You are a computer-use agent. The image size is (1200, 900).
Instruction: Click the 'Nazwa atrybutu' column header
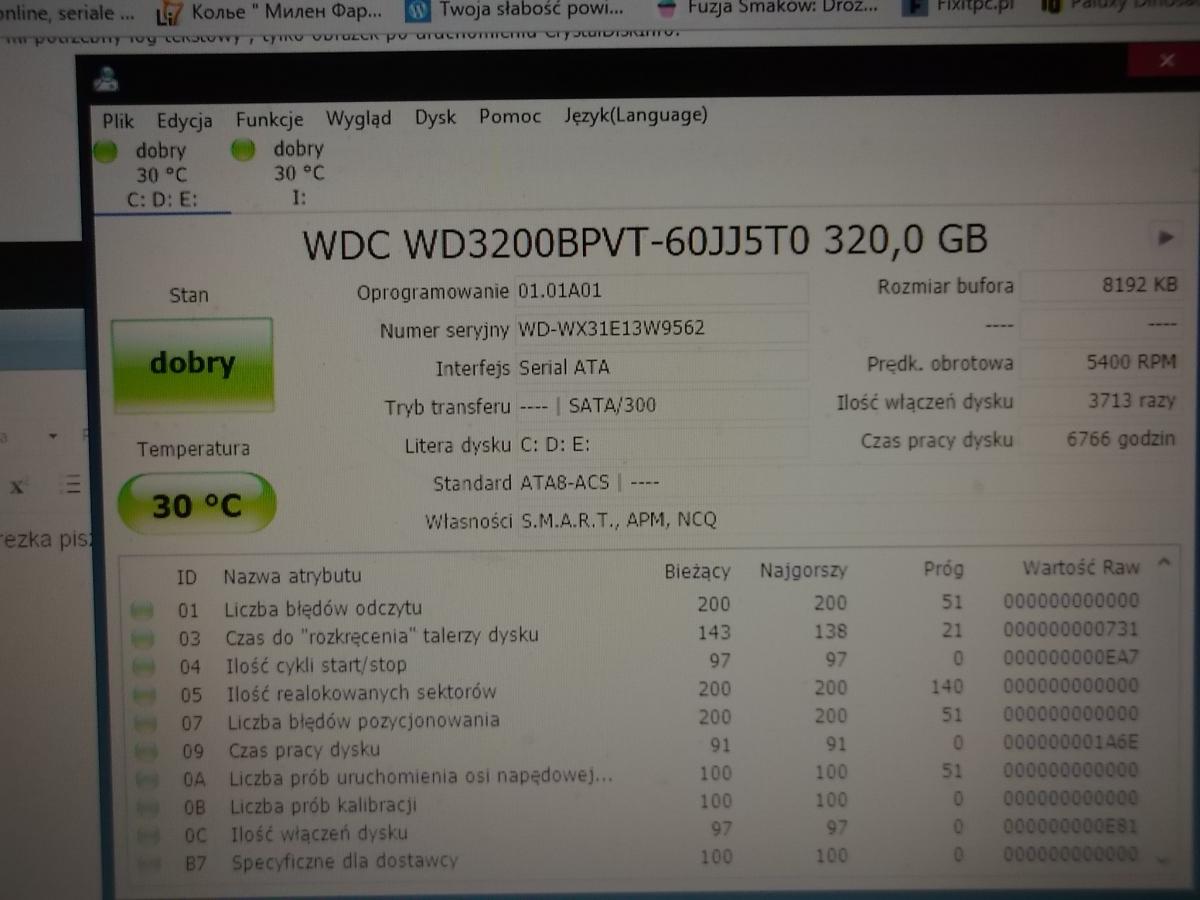click(292, 576)
